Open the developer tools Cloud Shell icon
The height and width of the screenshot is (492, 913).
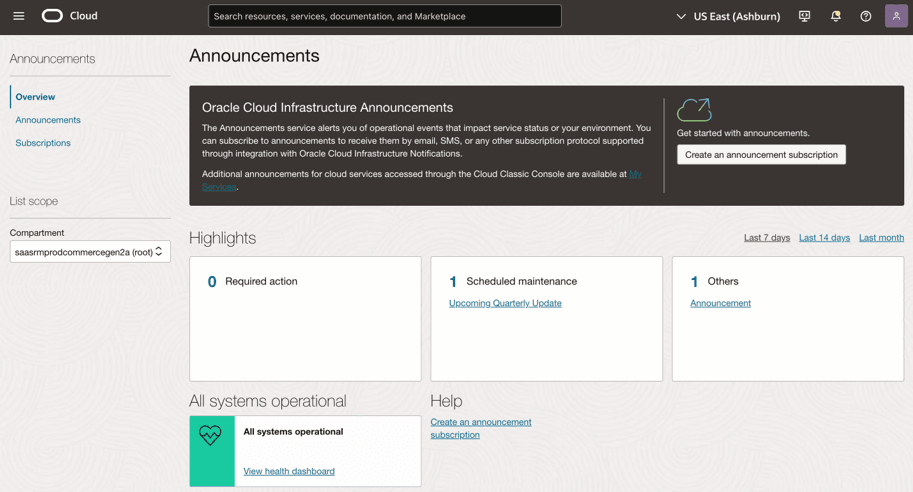[x=804, y=16]
